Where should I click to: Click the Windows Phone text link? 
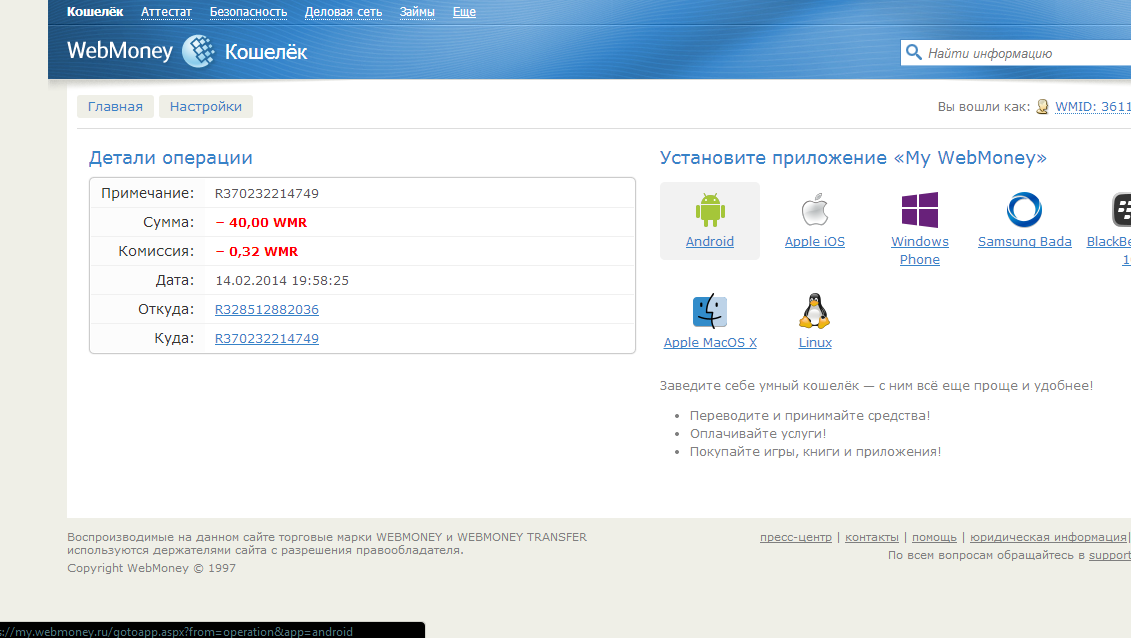click(x=920, y=250)
